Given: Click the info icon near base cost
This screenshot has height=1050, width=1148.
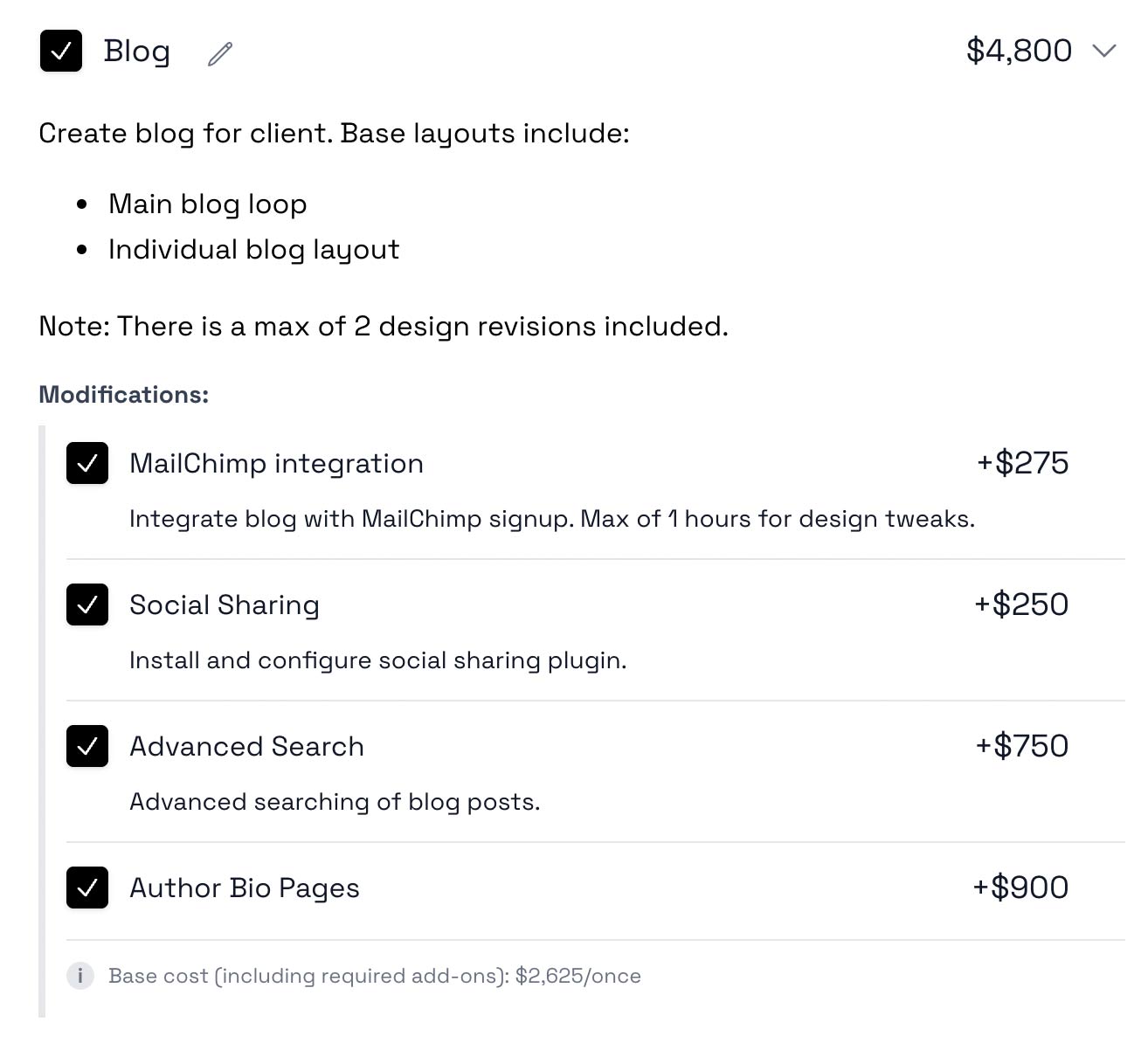Looking at the screenshot, I should pyautogui.click(x=80, y=976).
